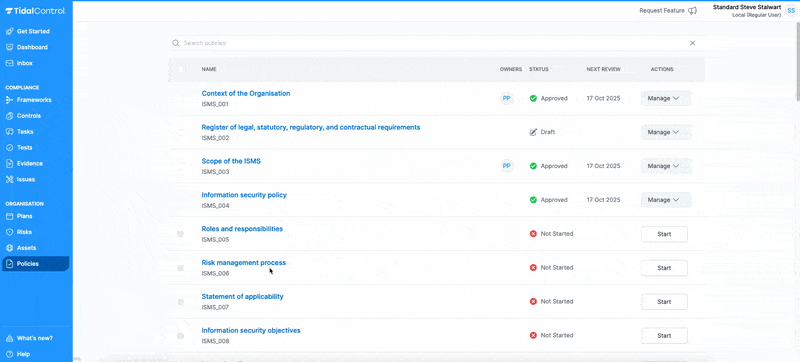Open Risks in the Organisation menu
The height and width of the screenshot is (362, 800).
coord(35,232)
